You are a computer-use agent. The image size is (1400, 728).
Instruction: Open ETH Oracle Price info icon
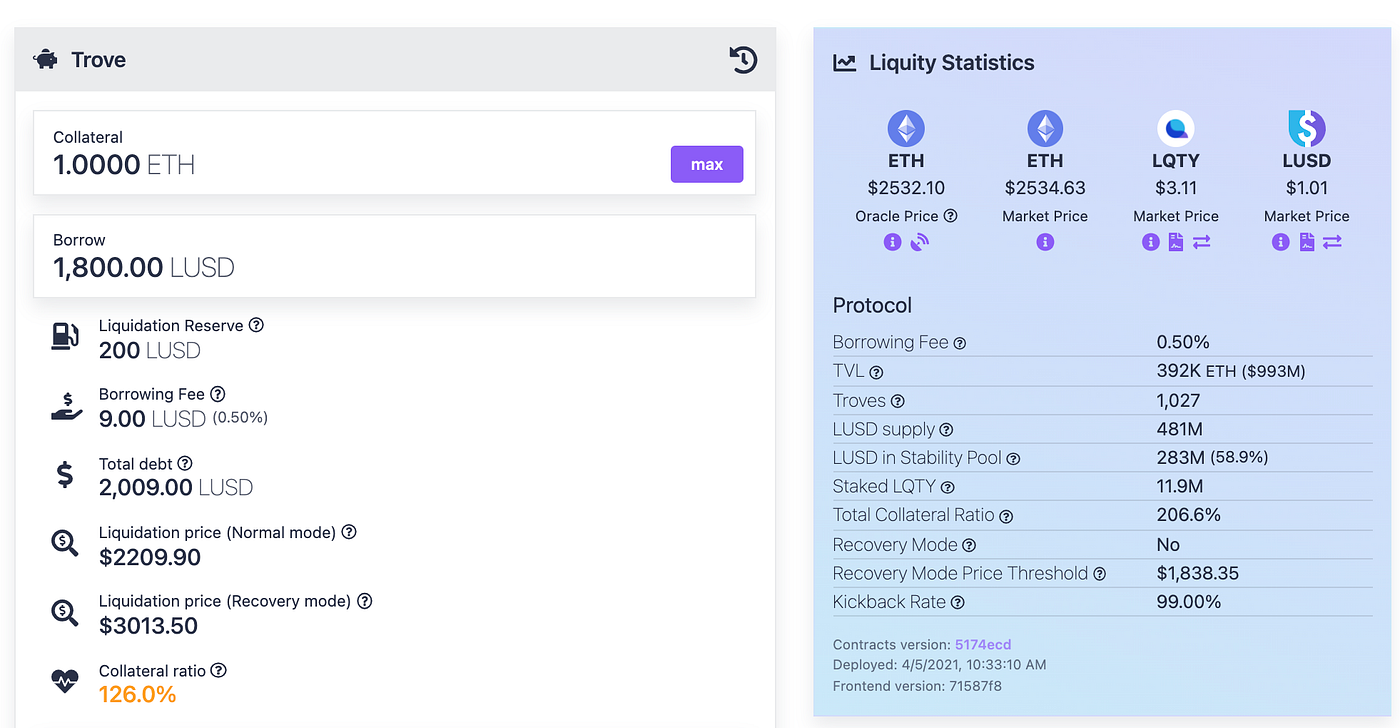click(893, 242)
